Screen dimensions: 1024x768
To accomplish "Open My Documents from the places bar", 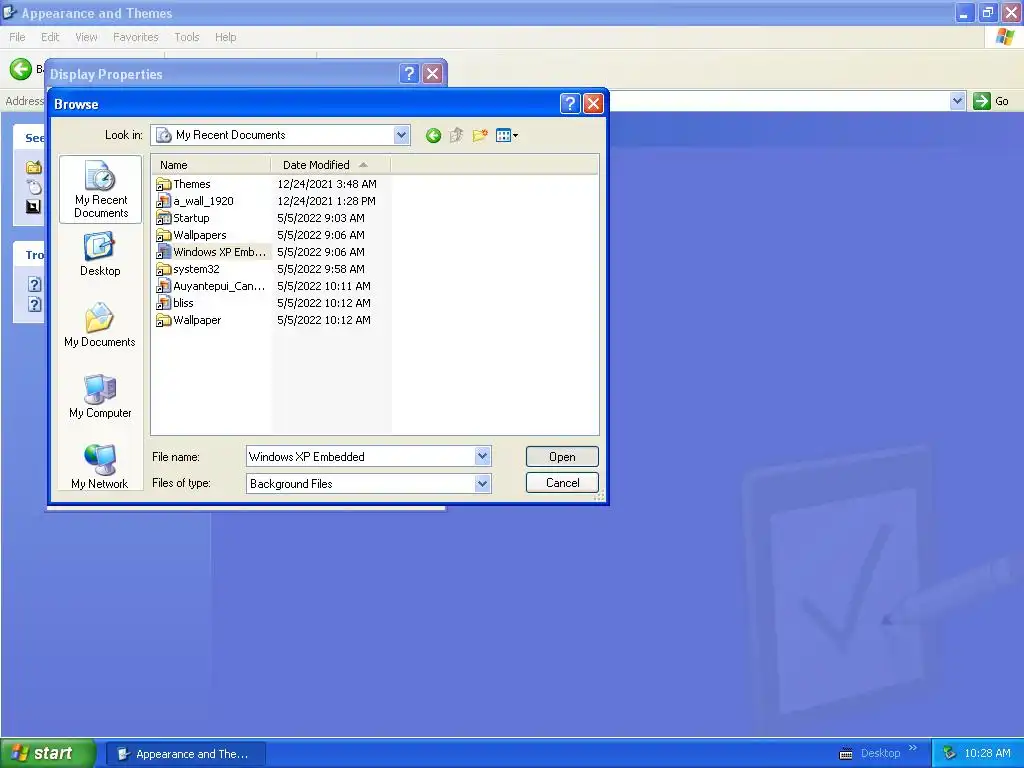I will [100, 325].
